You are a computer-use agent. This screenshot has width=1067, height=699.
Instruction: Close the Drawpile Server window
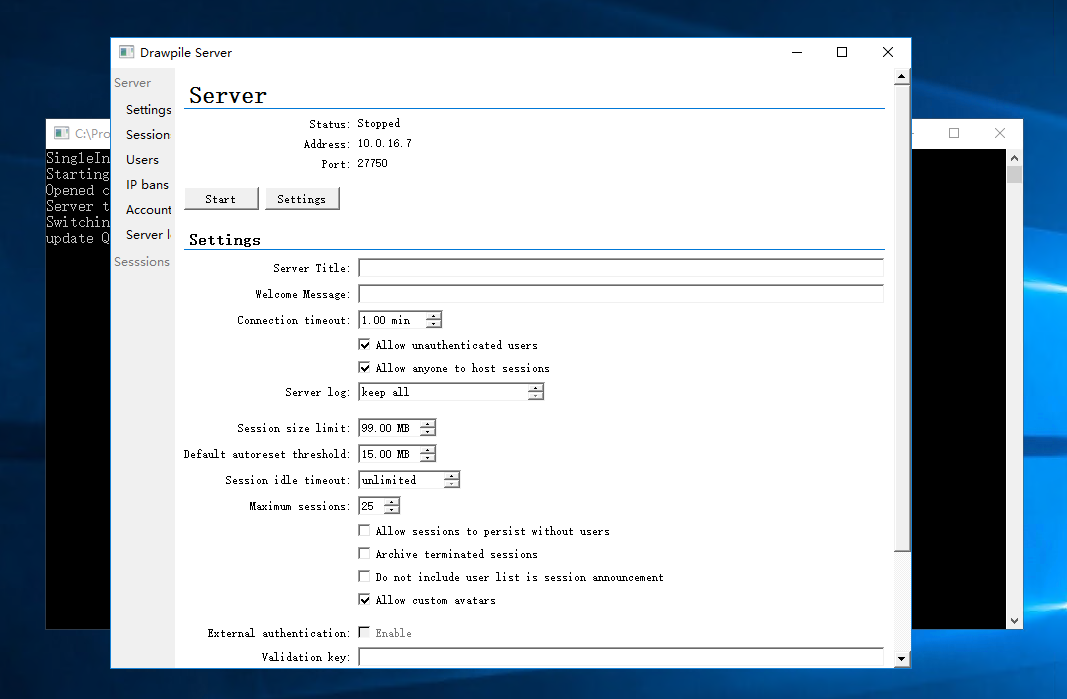point(887,52)
